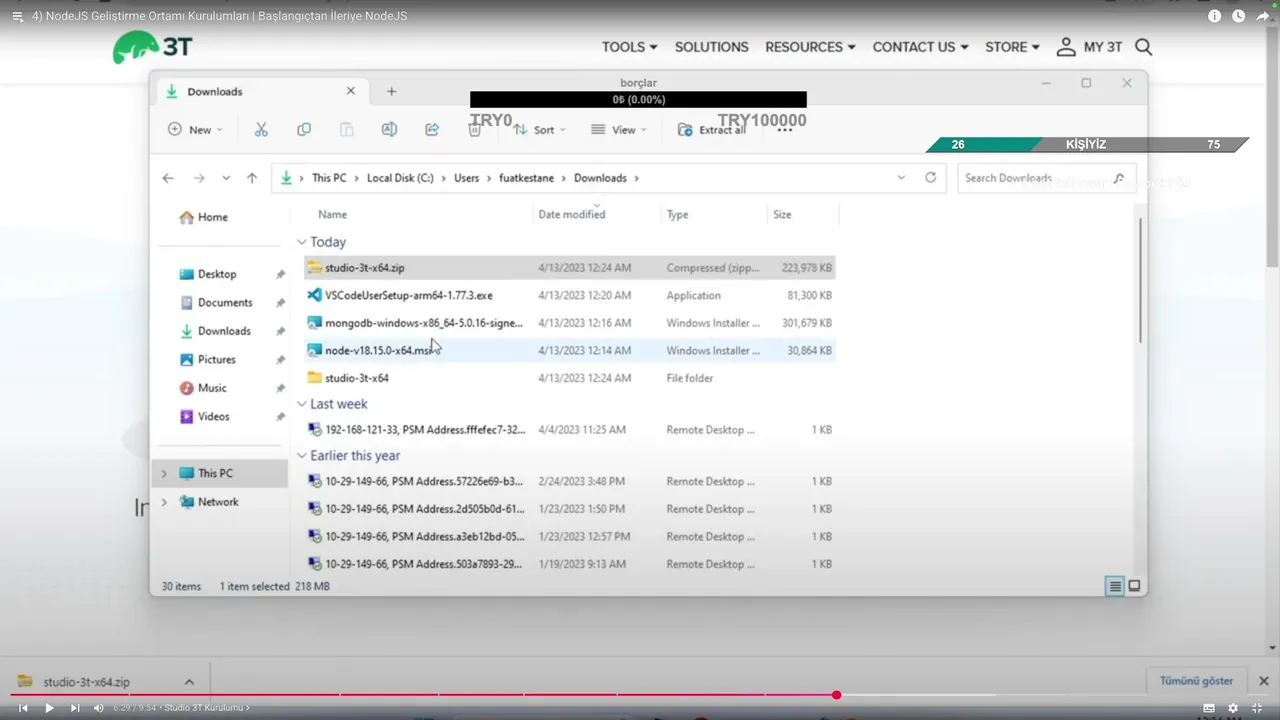
Task: Open the STORE website menu
Action: tap(1012, 47)
